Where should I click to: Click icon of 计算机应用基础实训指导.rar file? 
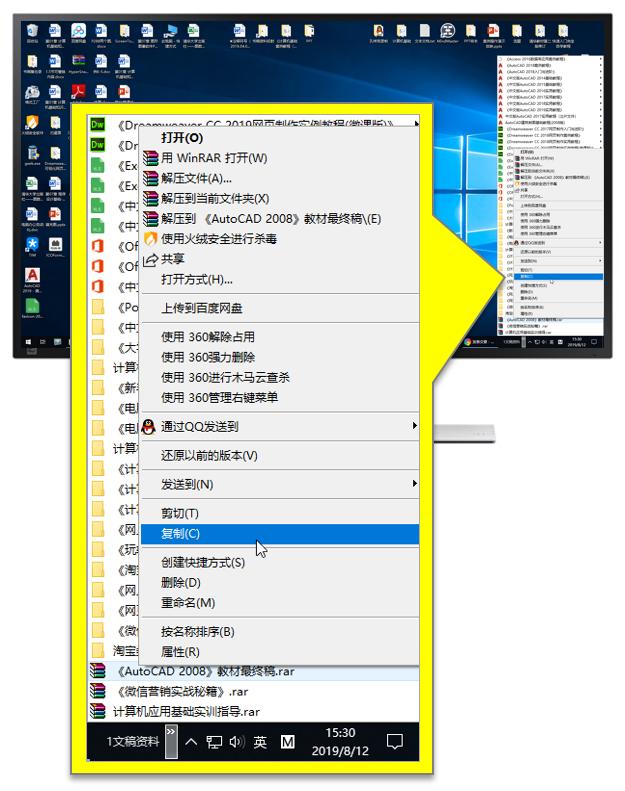pos(97,711)
